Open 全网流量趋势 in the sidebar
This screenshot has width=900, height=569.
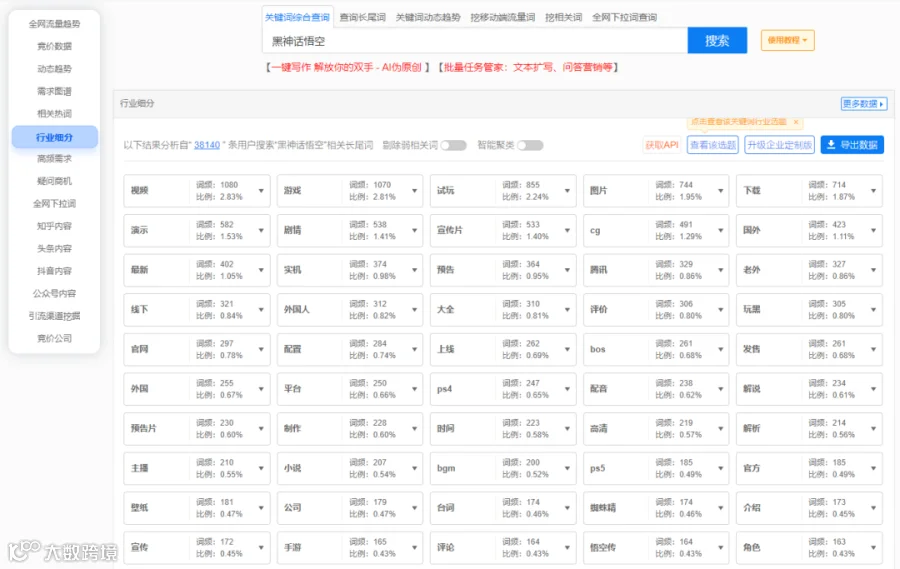pos(55,24)
